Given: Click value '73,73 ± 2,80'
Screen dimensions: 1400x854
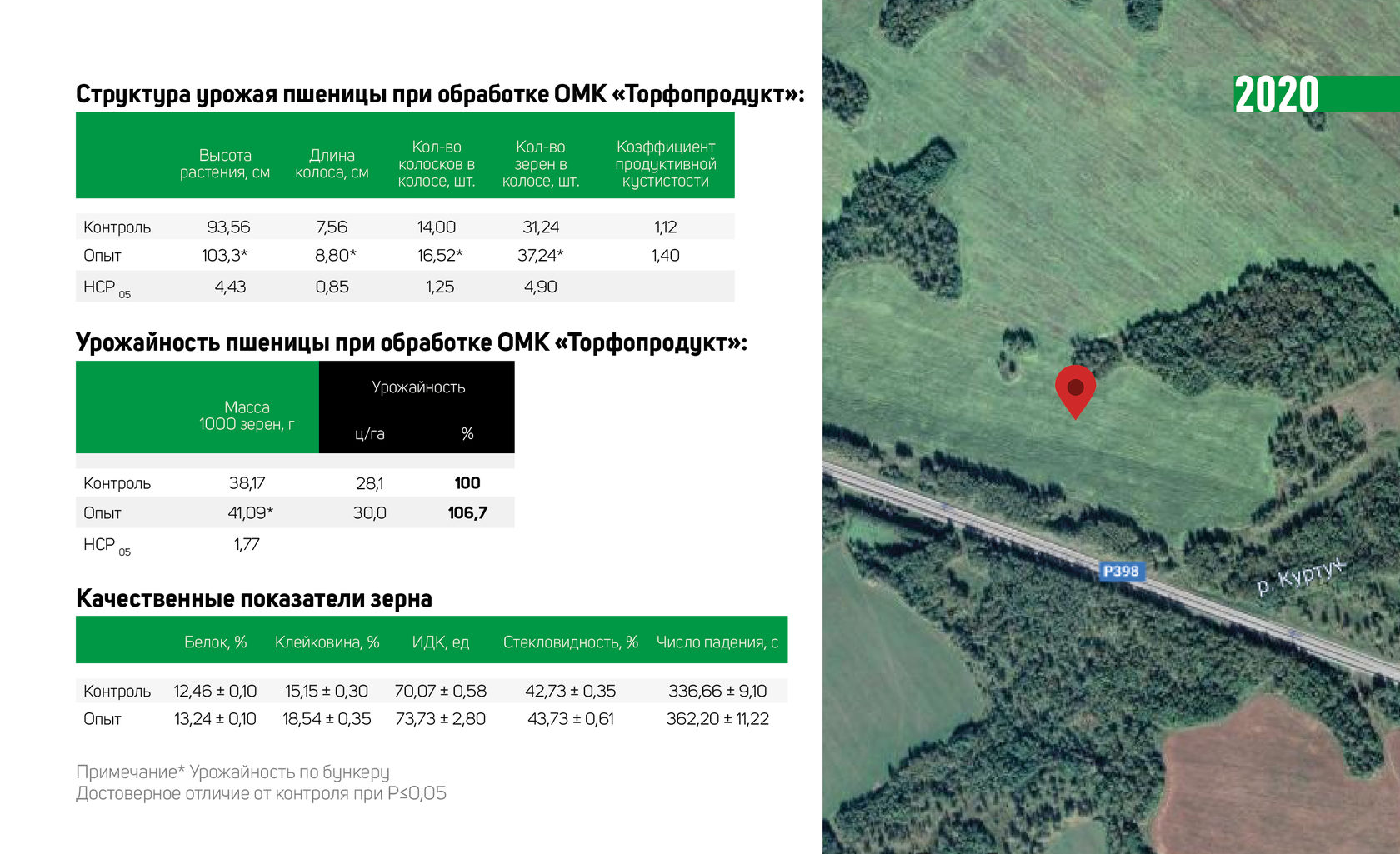Looking at the screenshot, I should click(x=441, y=718).
